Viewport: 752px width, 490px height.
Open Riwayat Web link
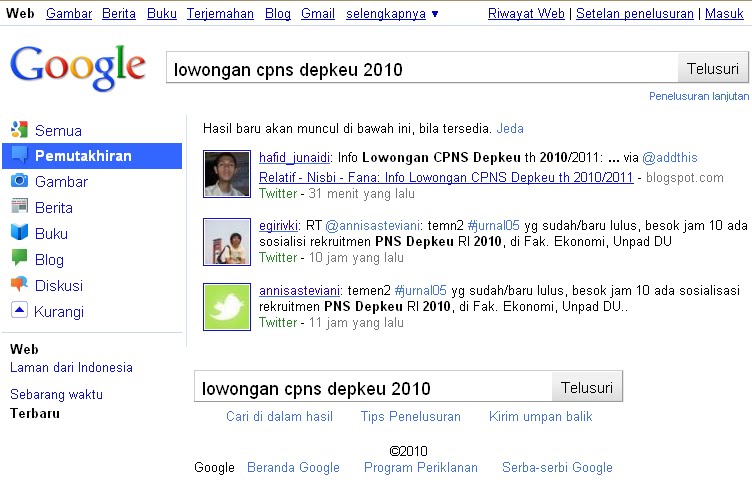(x=526, y=13)
